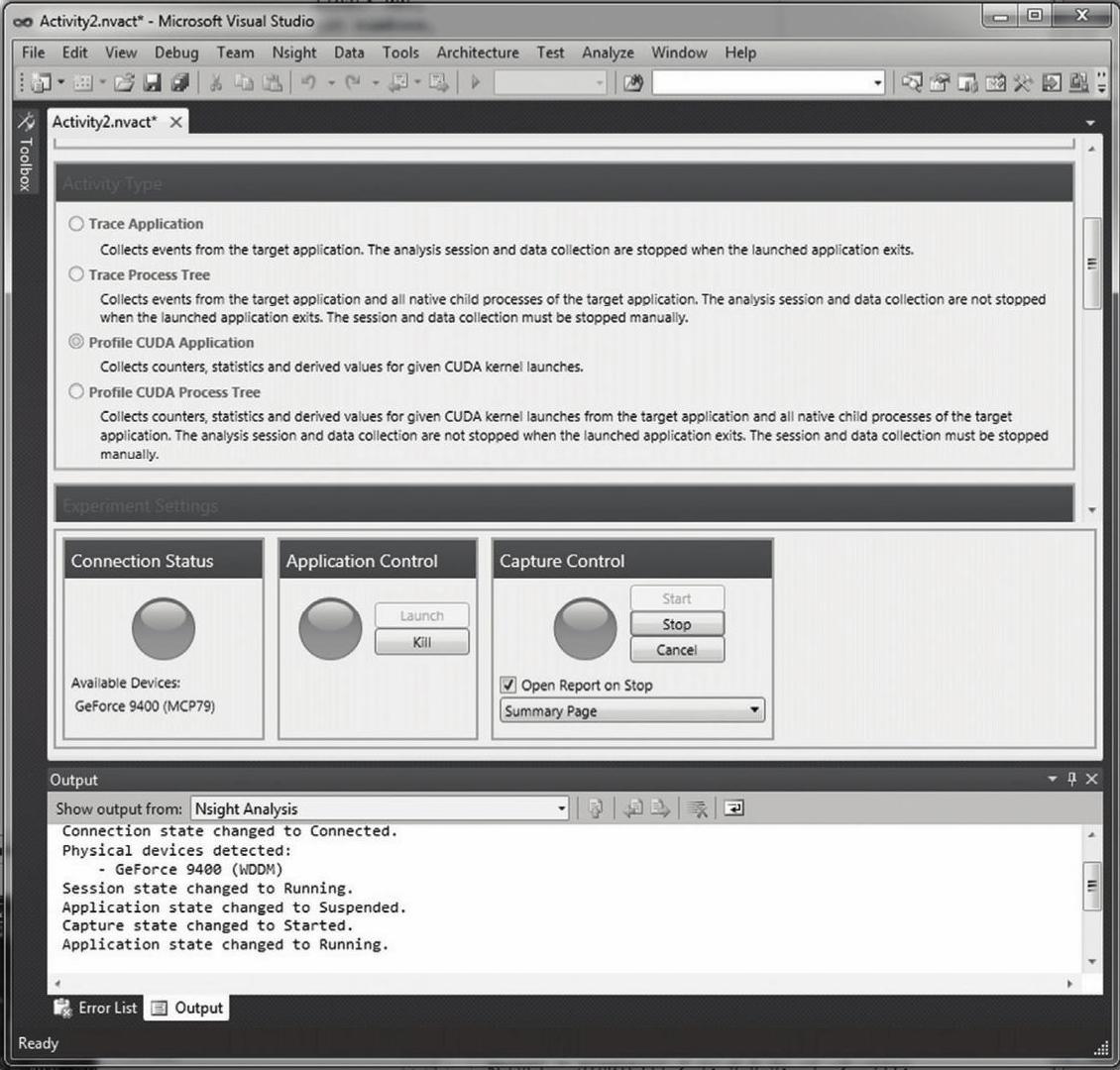Select the Trace Application radio button
This screenshot has width=1120, height=1070.
76,224
